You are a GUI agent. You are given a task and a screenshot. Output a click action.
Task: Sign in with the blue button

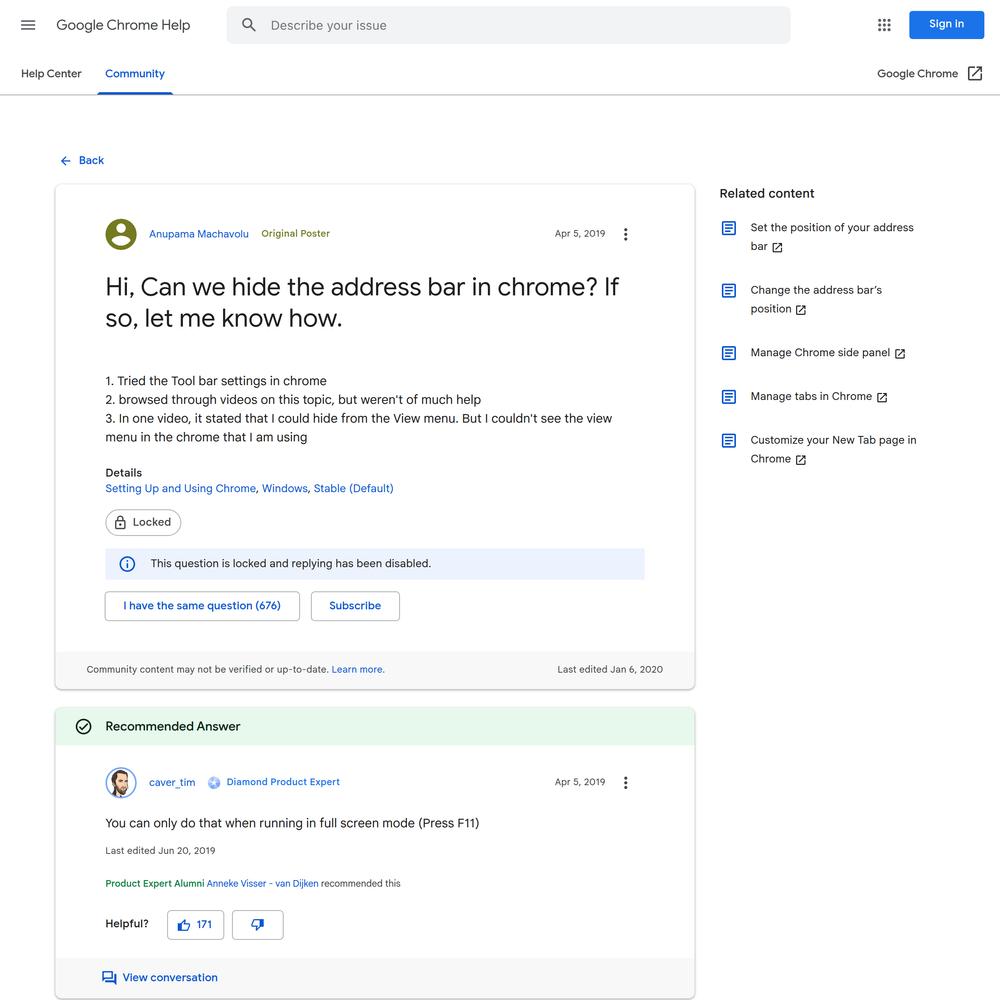coord(946,24)
